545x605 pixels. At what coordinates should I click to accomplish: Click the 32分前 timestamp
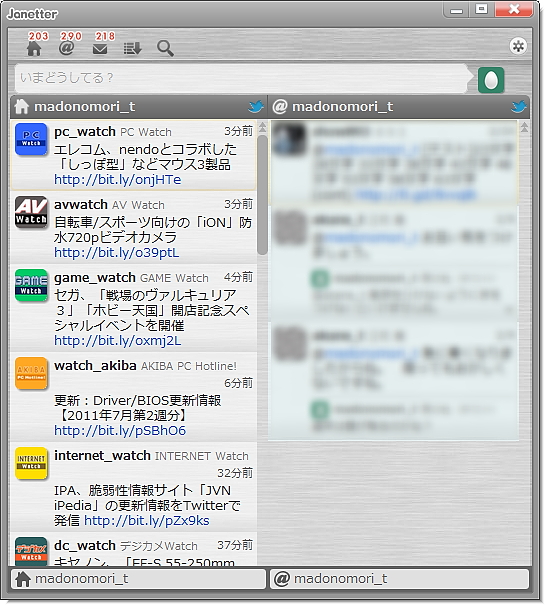(235, 473)
